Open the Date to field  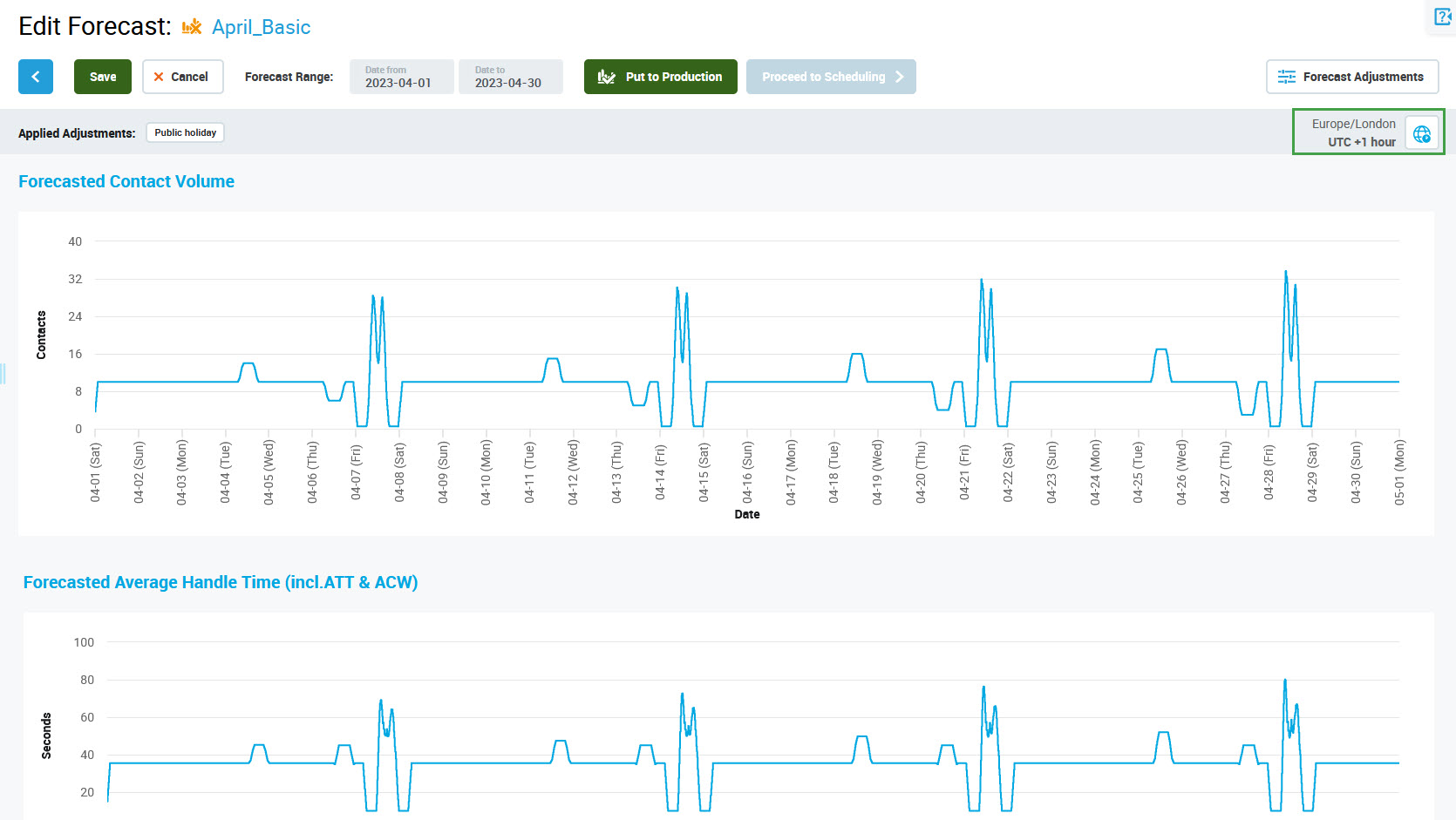tap(510, 77)
